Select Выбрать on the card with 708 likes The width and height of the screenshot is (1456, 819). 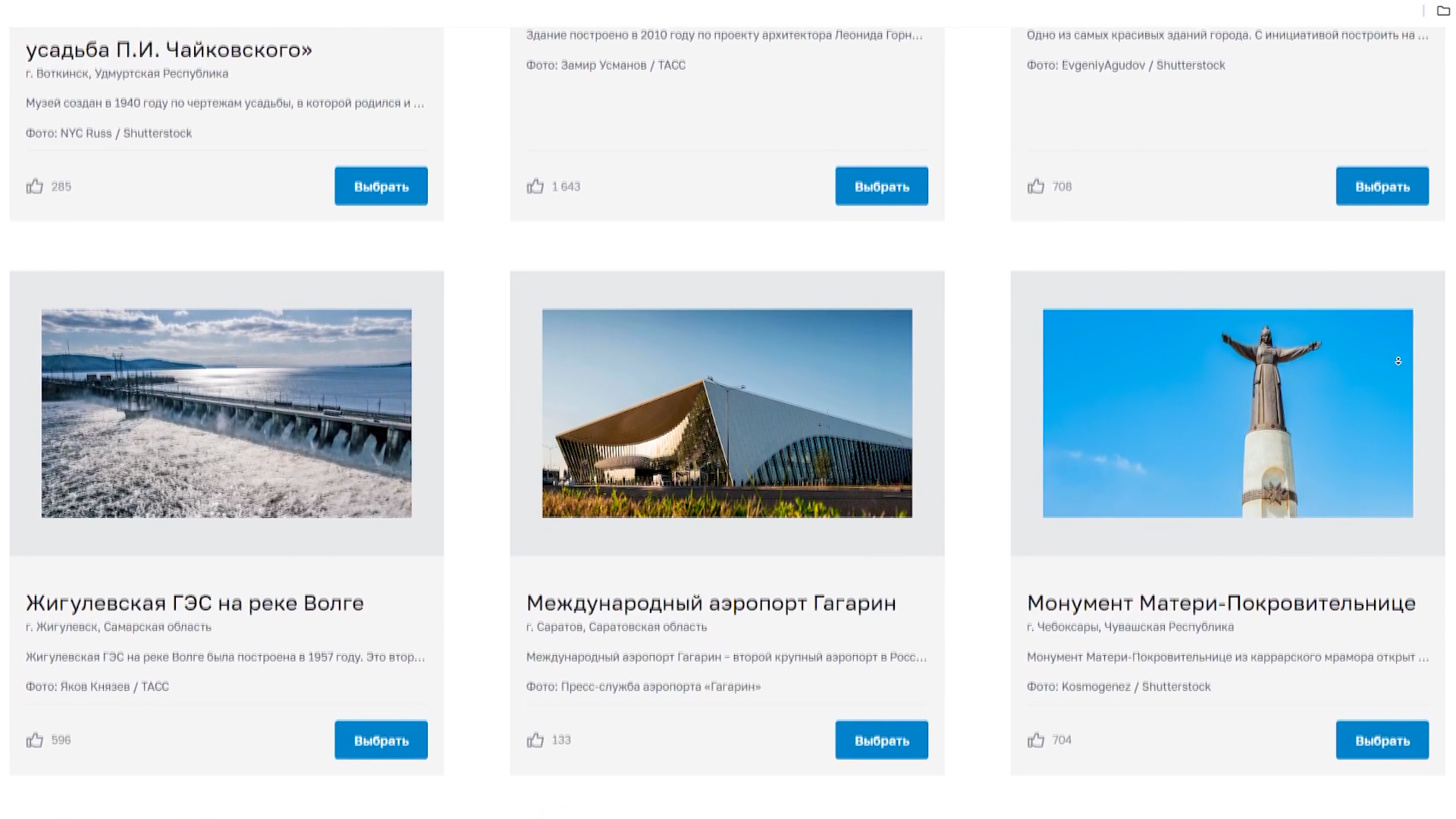pos(1382,187)
